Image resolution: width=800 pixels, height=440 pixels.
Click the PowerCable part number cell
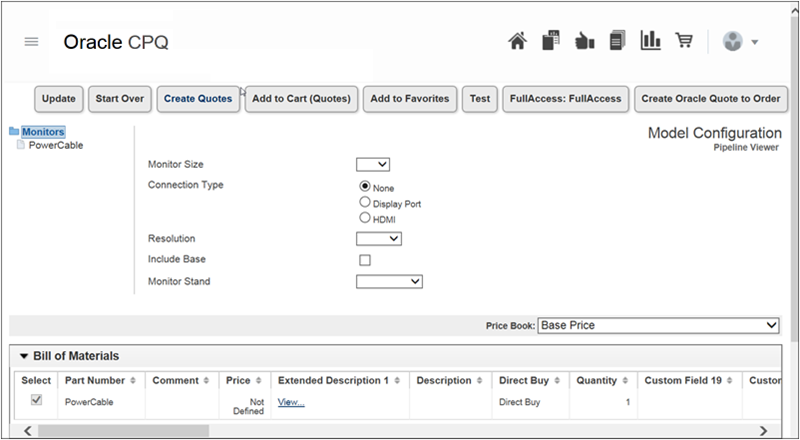[89, 402]
